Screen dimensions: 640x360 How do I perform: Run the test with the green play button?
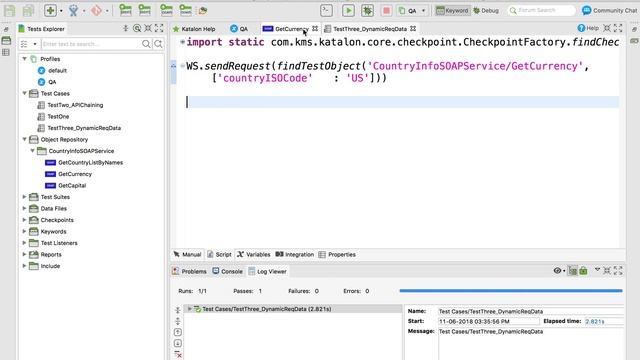tap(348, 11)
